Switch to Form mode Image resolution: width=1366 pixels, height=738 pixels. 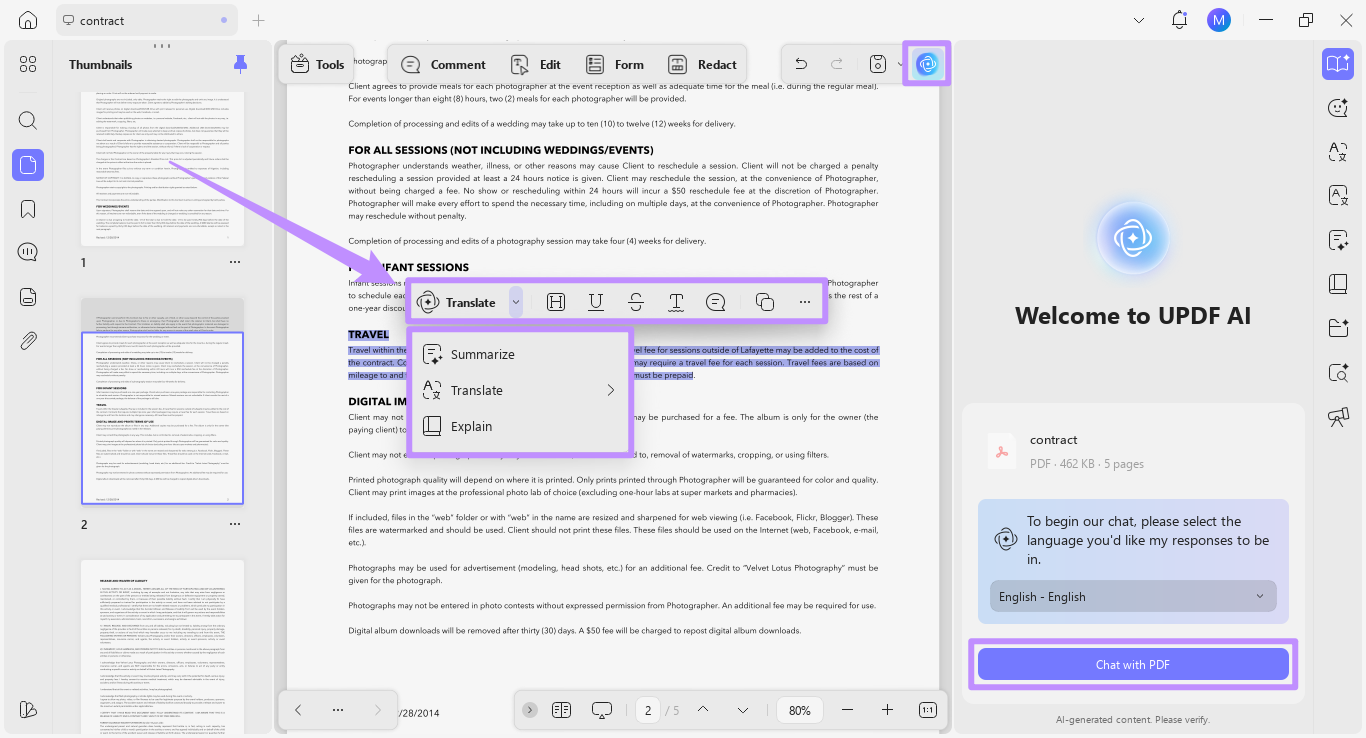click(615, 64)
